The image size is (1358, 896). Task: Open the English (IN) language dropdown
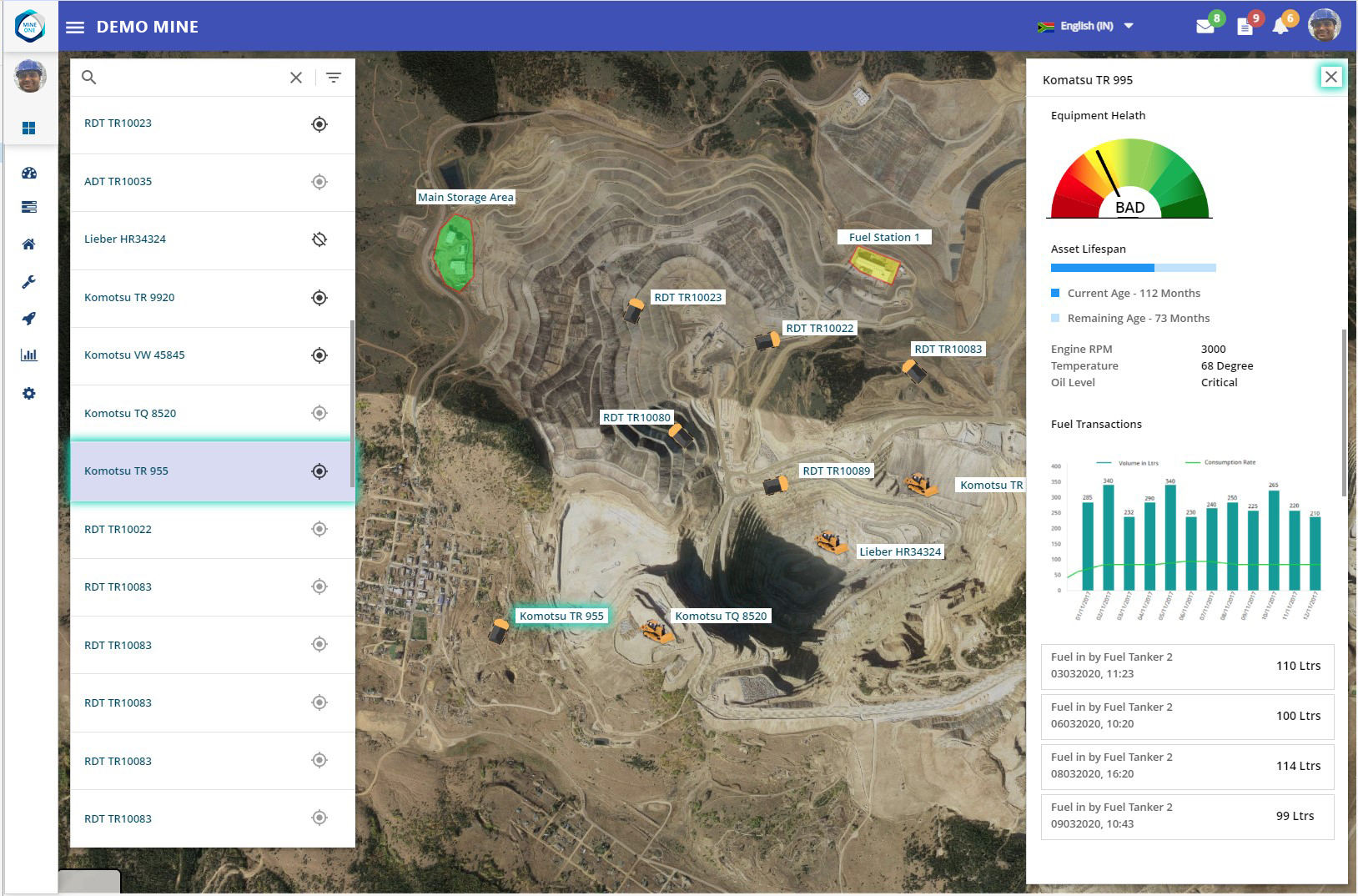1085,26
